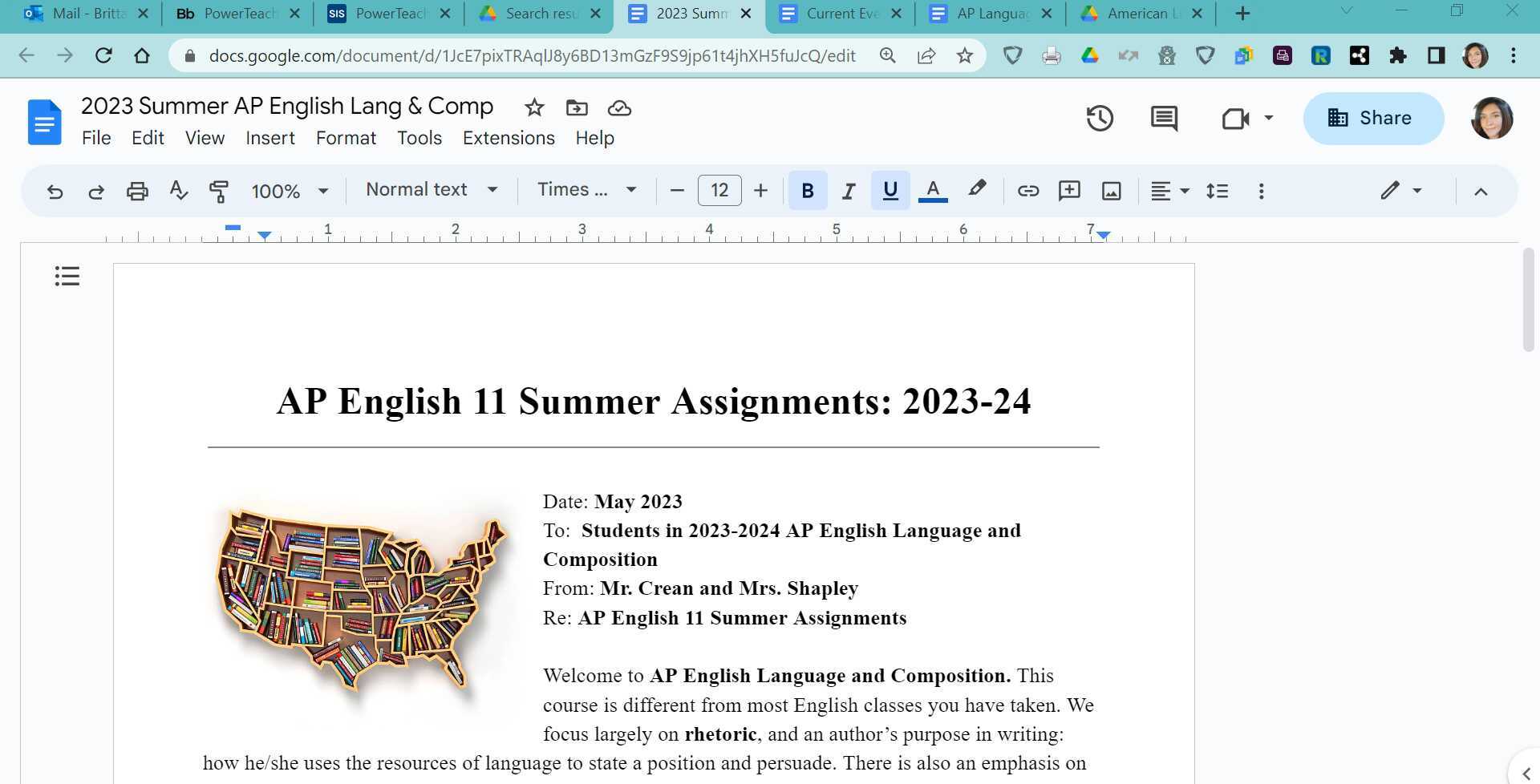Start a Meet video call
This screenshot has width=1540, height=784.
[x=1236, y=118]
